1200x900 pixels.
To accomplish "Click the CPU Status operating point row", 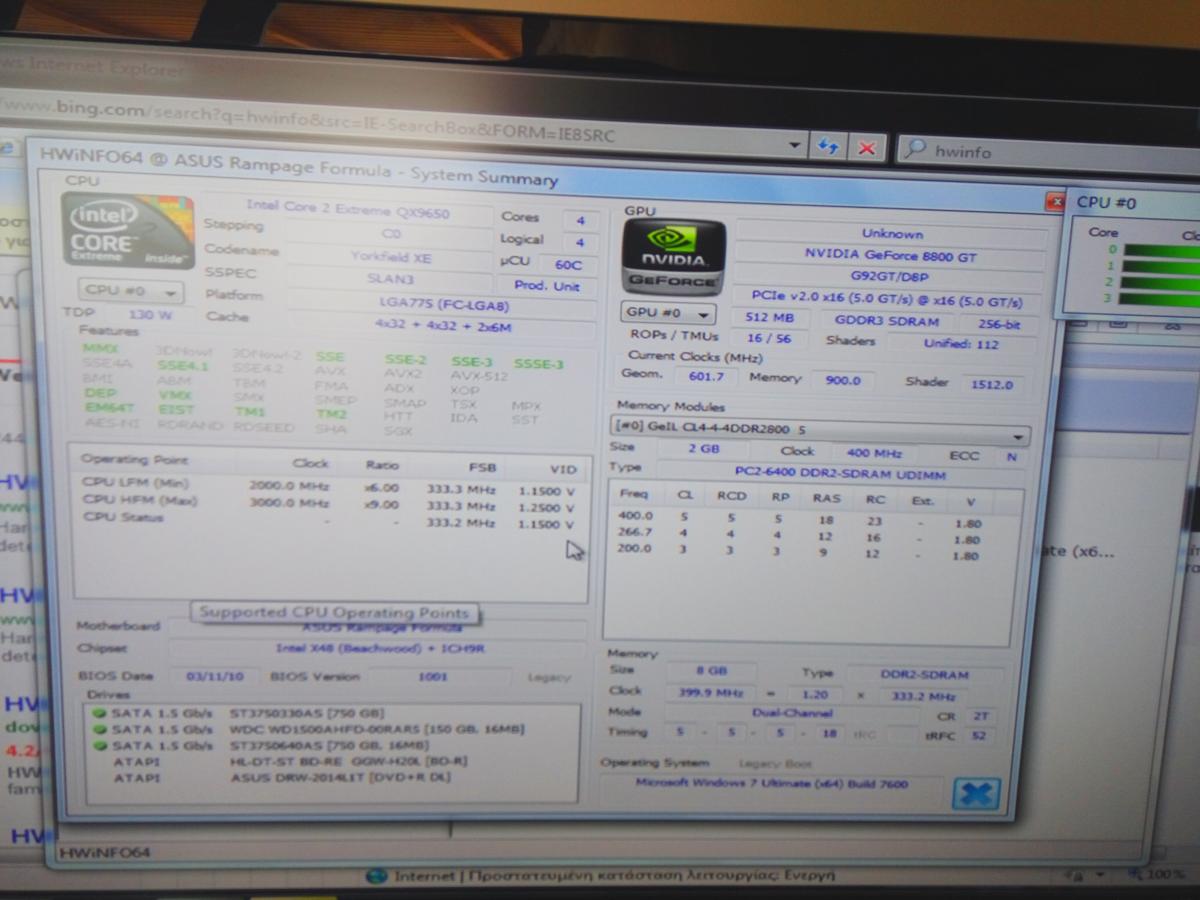I will point(329,522).
